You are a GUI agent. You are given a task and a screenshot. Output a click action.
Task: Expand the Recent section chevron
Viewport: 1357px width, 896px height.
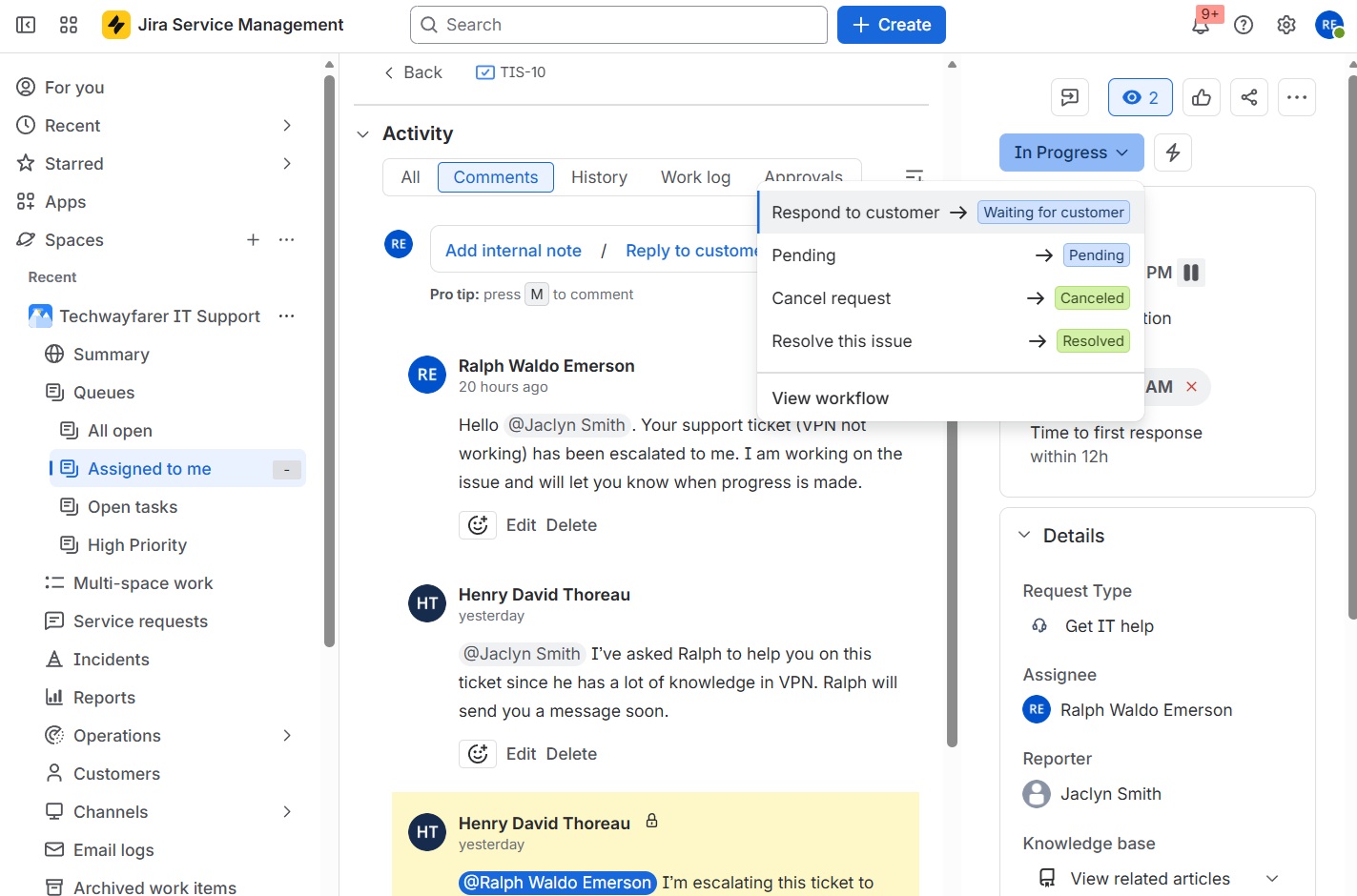(287, 126)
